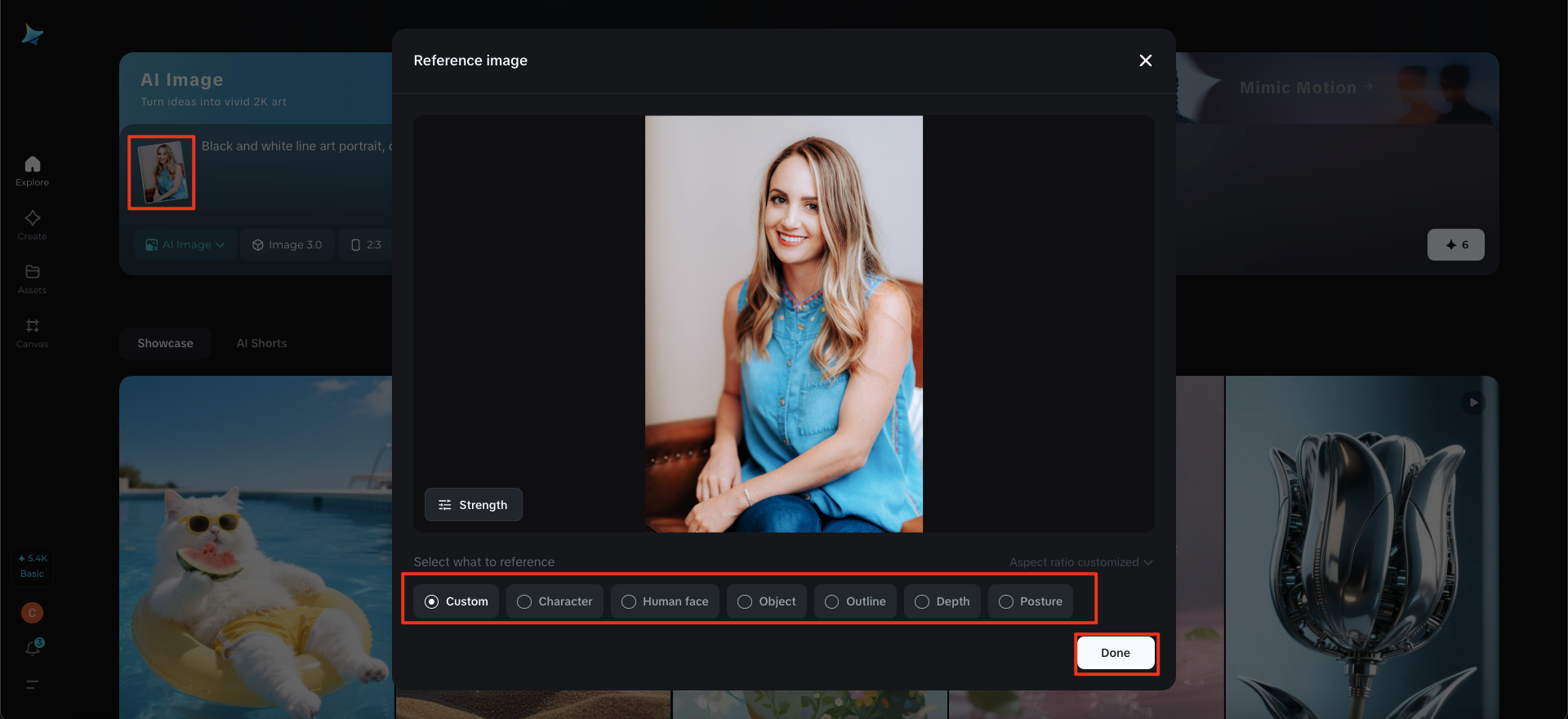
Task: Switch to the Showcase tab
Action: pyautogui.click(x=165, y=343)
